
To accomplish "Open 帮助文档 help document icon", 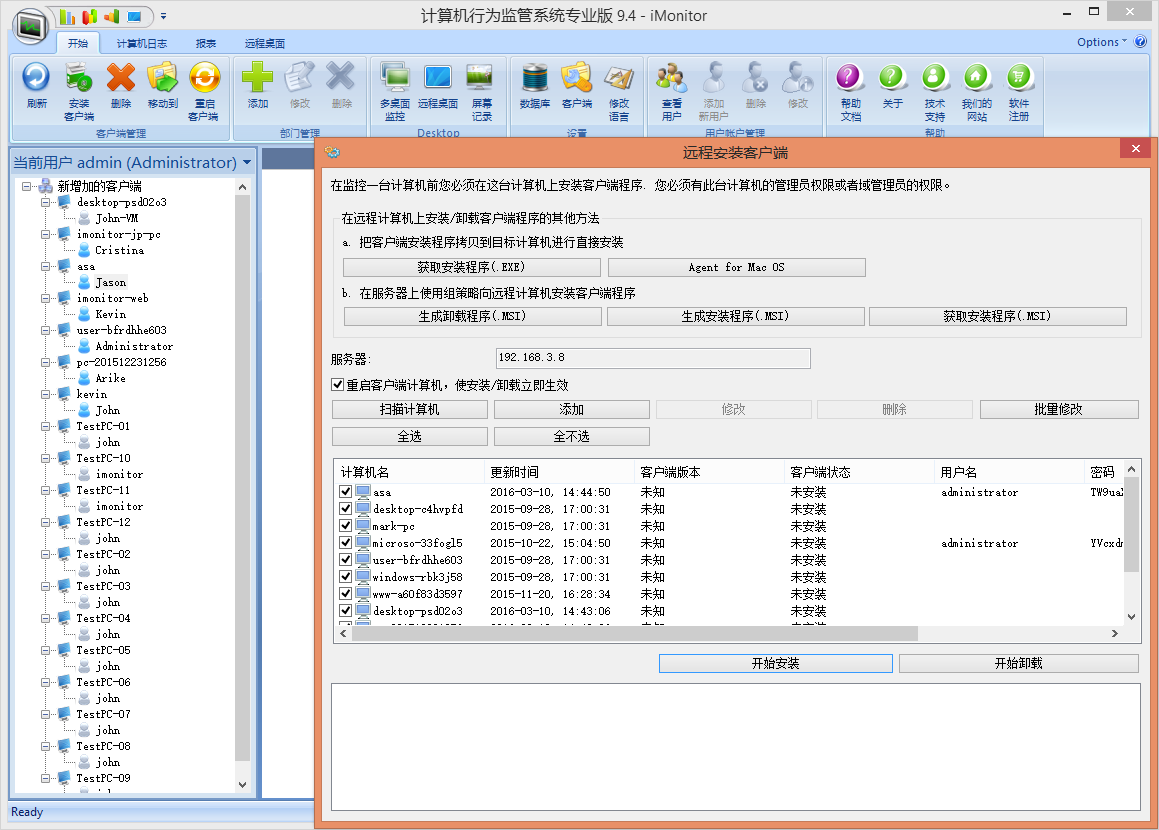I will [x=850, y=78].
